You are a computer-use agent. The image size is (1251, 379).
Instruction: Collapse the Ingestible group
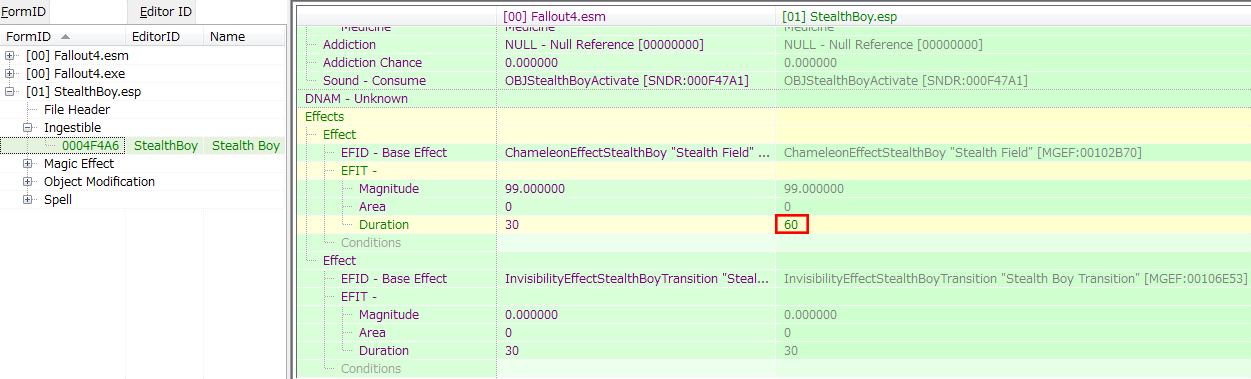28,128
